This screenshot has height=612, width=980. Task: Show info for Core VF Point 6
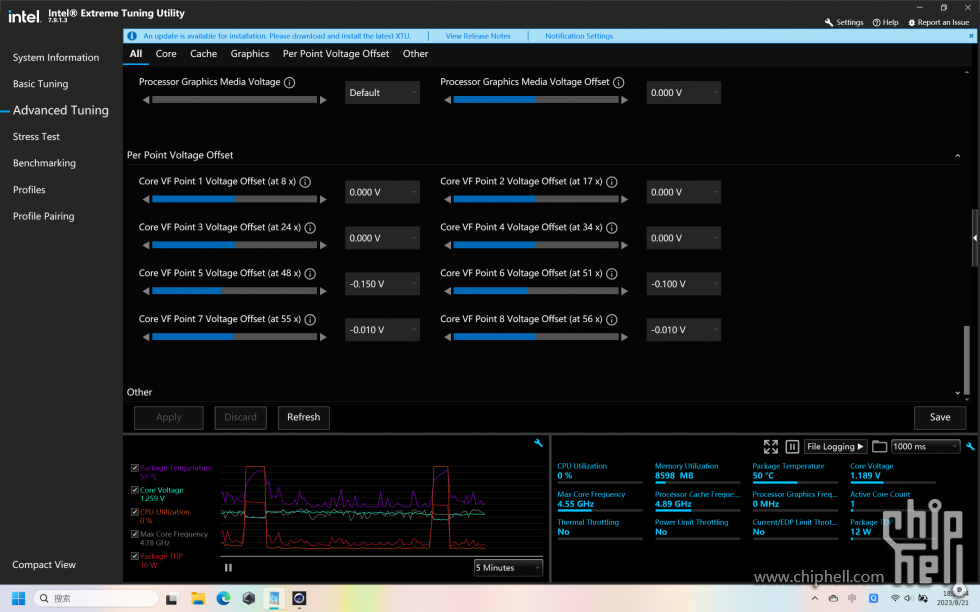[612, 274]
